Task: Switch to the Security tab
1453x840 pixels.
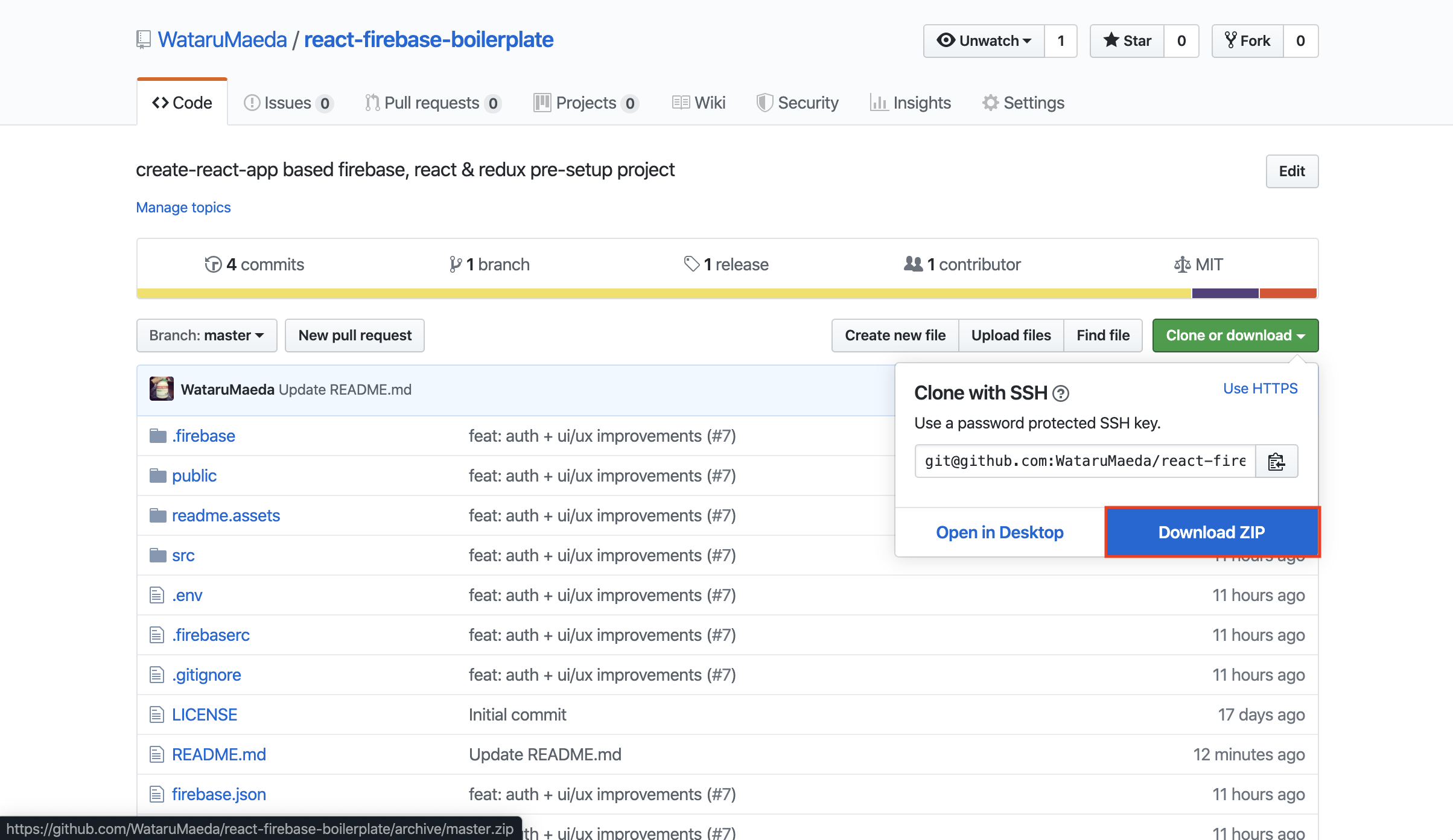Action: click(798, 103)
